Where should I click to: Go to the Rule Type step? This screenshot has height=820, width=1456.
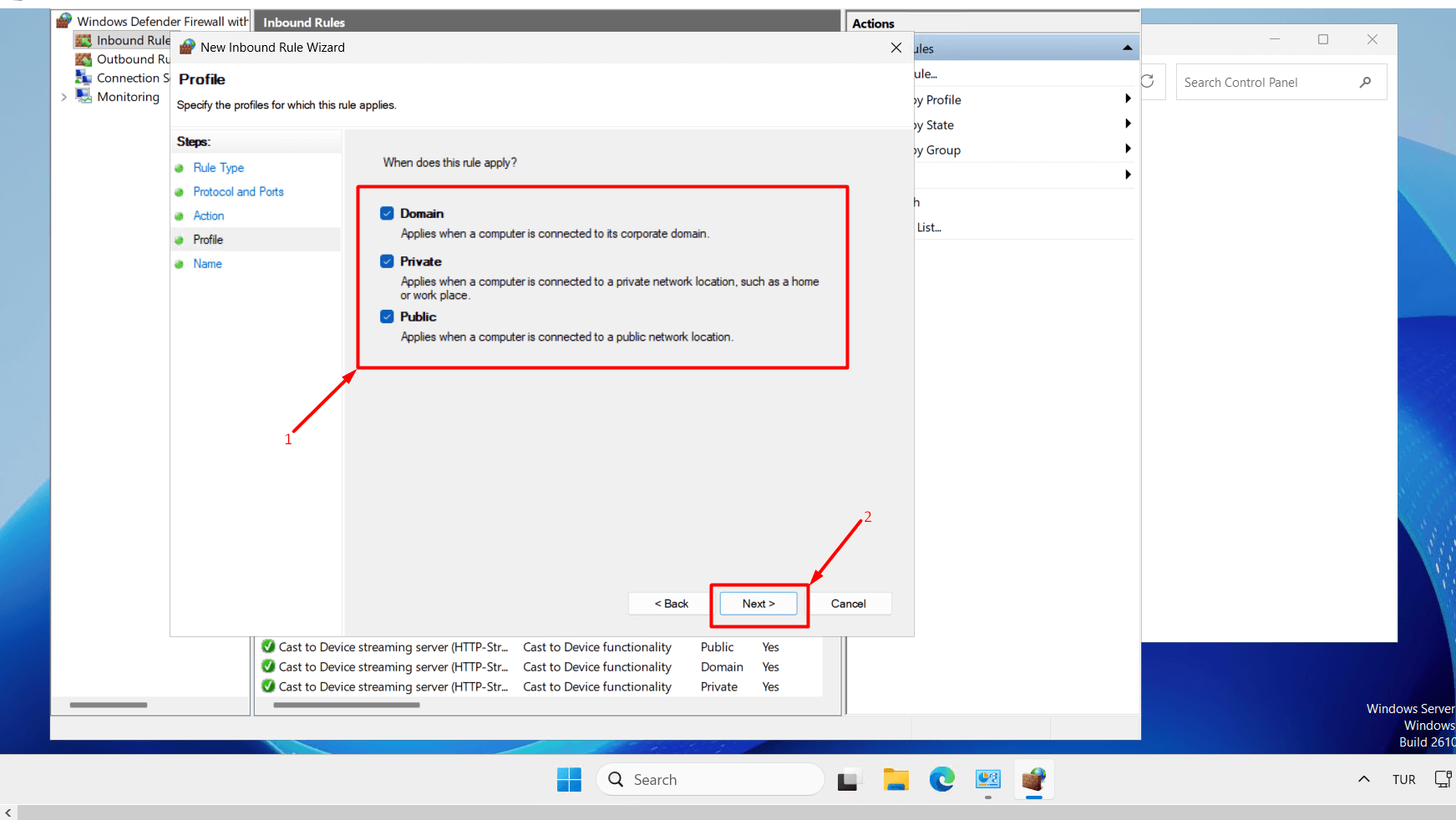pos(218,168)
